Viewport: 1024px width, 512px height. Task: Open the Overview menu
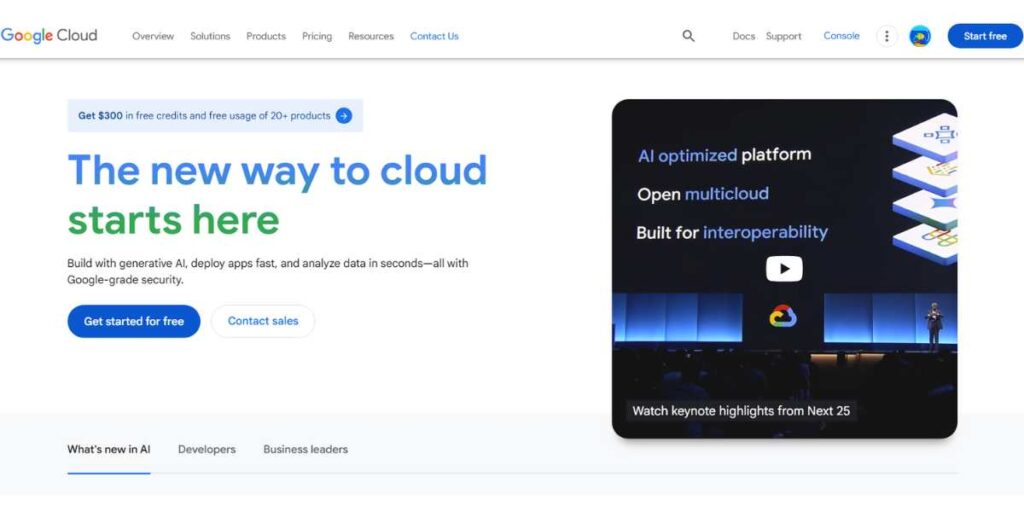[153, 36]
